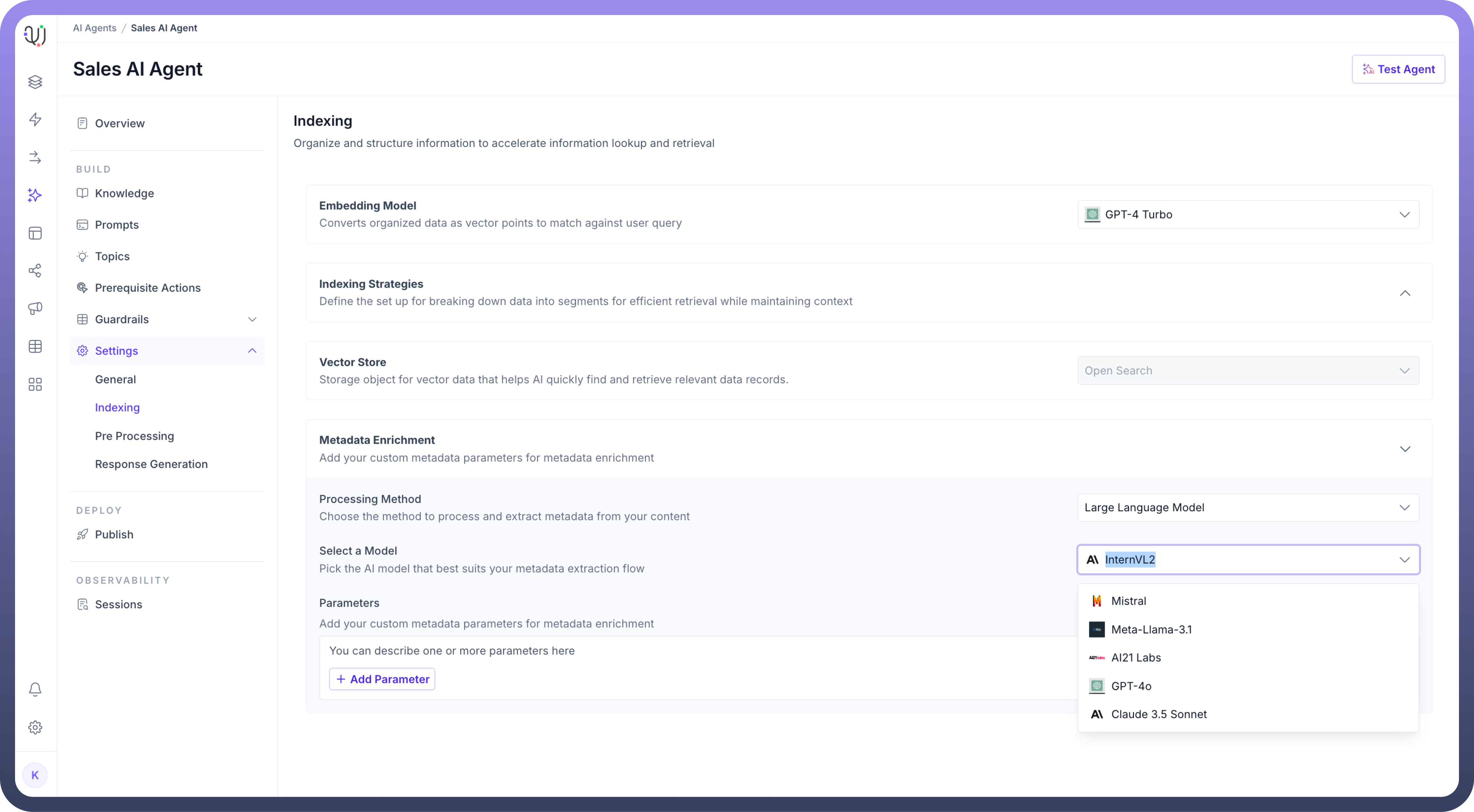This screenshot has height=812, width=1474.
Task: Go to Pre Processing settings page
Action: tap(135, 436)
